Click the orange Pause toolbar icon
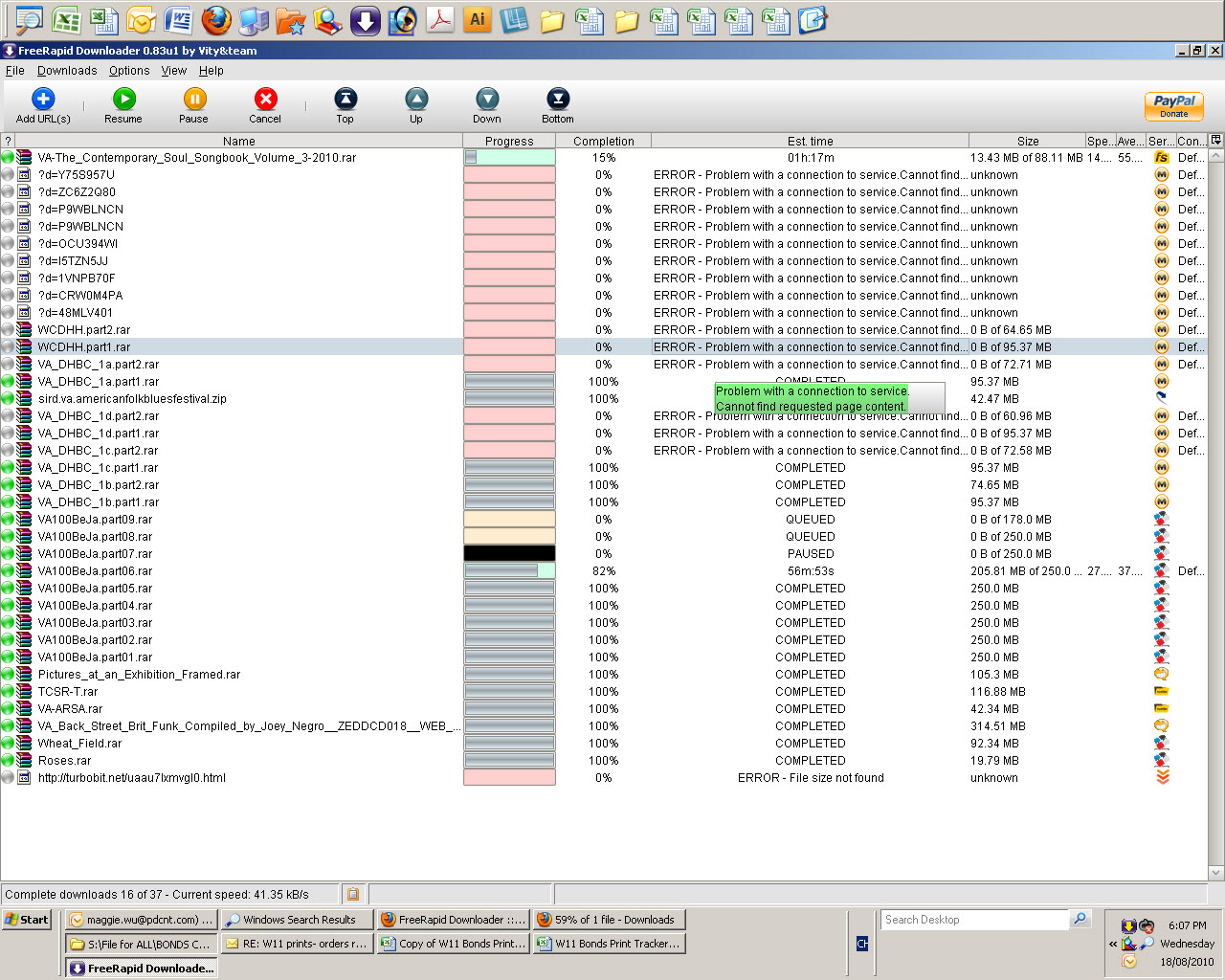This screenshot has width=1225, height=980. pyautogui.click(x=193, y=100)
